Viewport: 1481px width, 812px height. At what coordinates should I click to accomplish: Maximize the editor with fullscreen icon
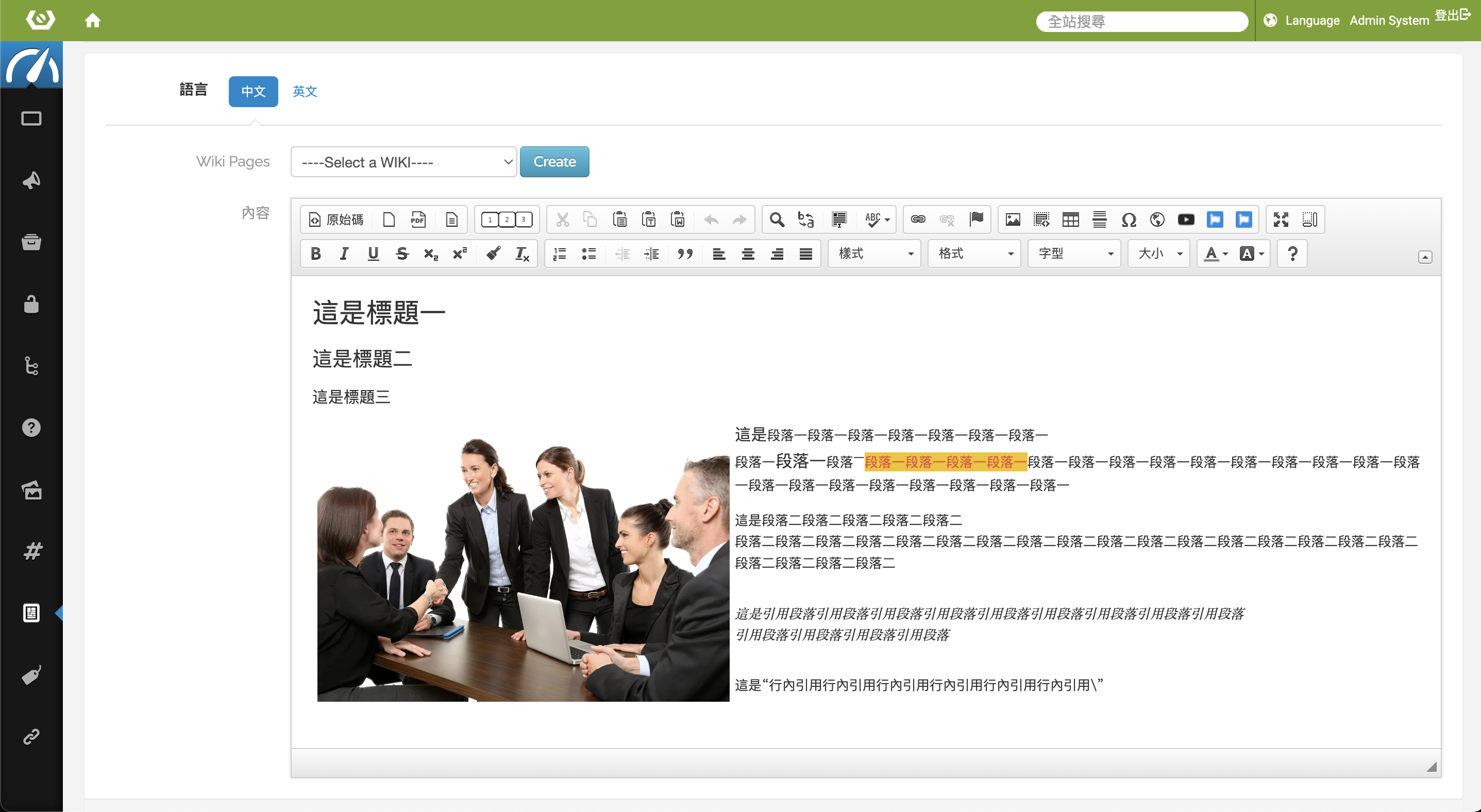pyautogui.click(x=1281, y=219)
